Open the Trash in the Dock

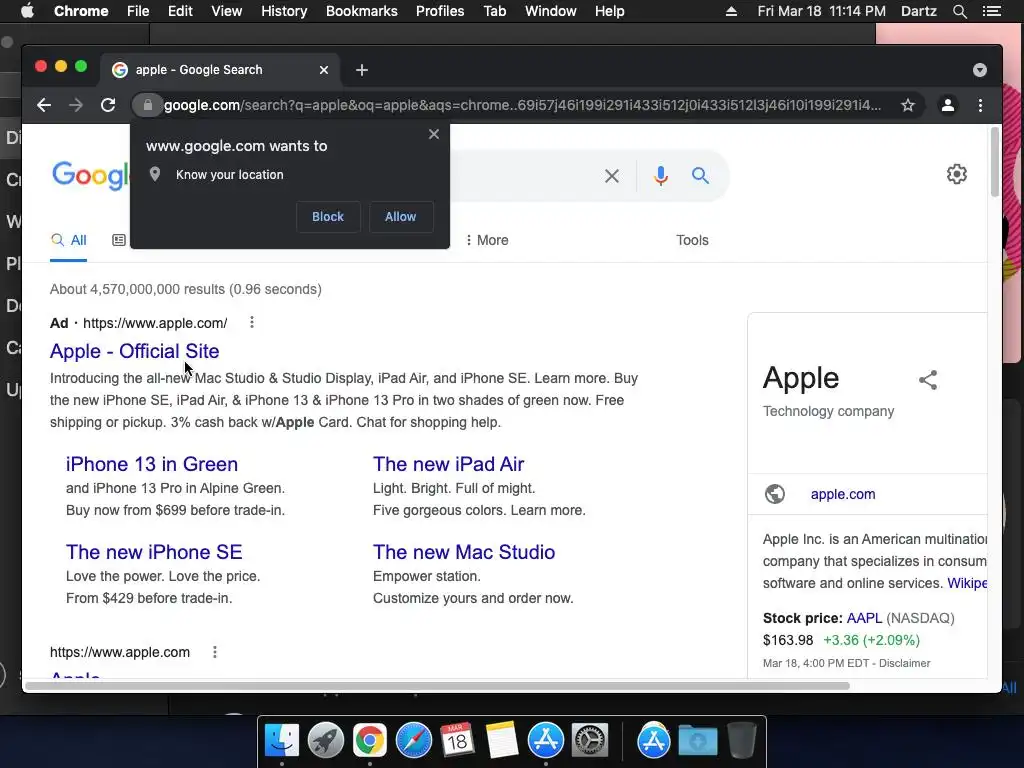(x=742, y=741)
